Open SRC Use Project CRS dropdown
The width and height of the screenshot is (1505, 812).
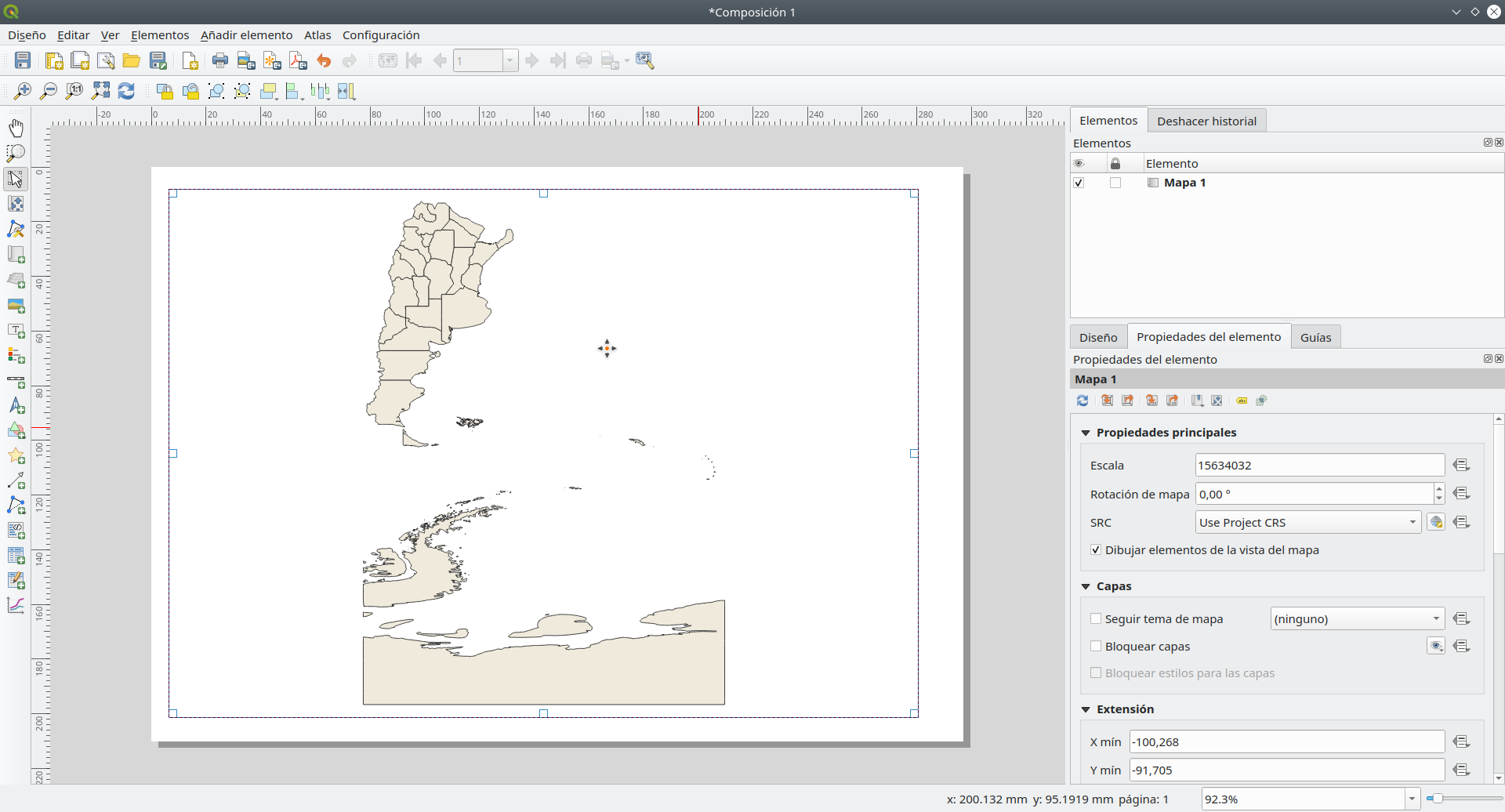click(x=1308, y=522)
